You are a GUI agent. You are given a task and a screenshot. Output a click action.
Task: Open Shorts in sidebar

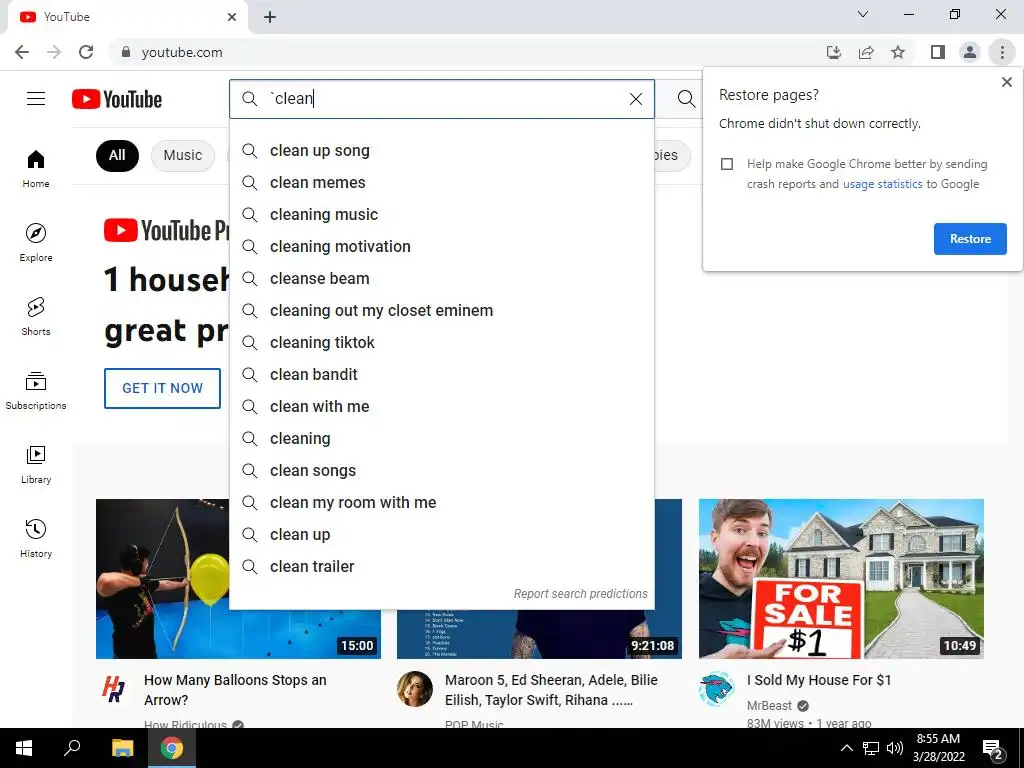coord(36,317)
